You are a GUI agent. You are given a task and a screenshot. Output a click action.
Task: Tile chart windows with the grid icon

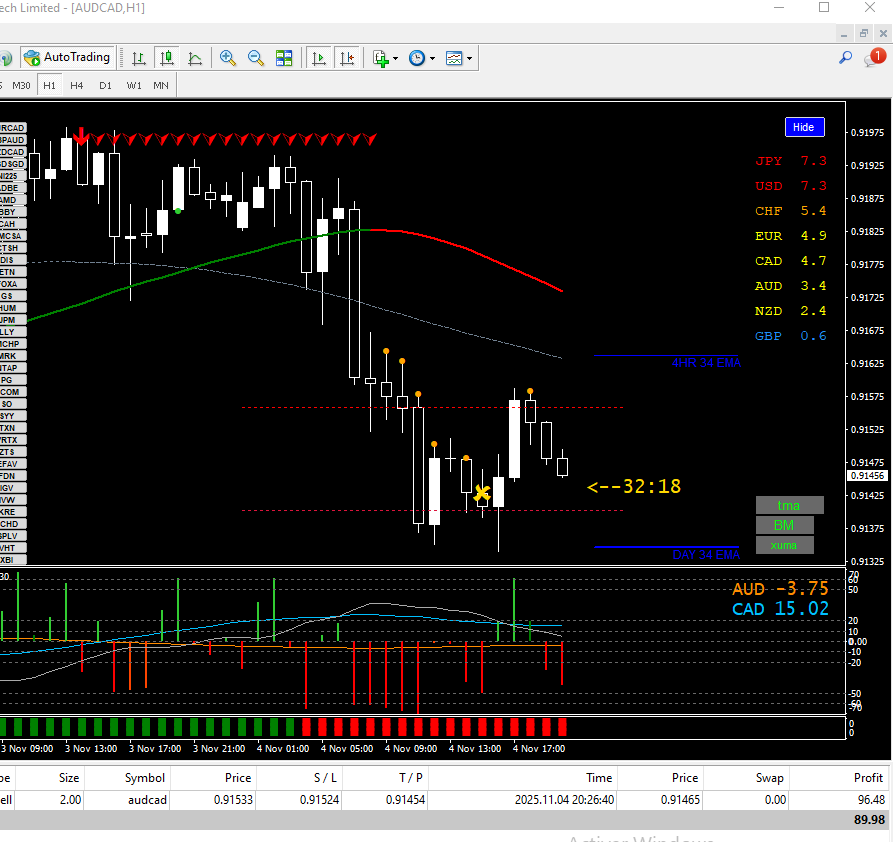click(284, 58)
